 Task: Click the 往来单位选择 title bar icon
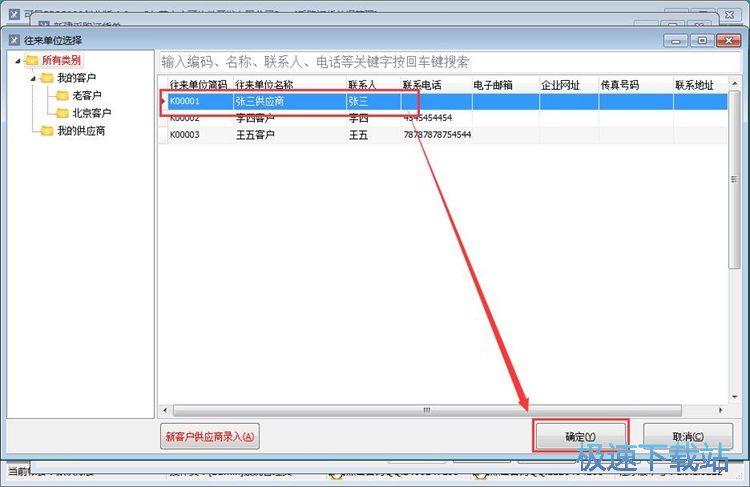[x=14, y=40]
